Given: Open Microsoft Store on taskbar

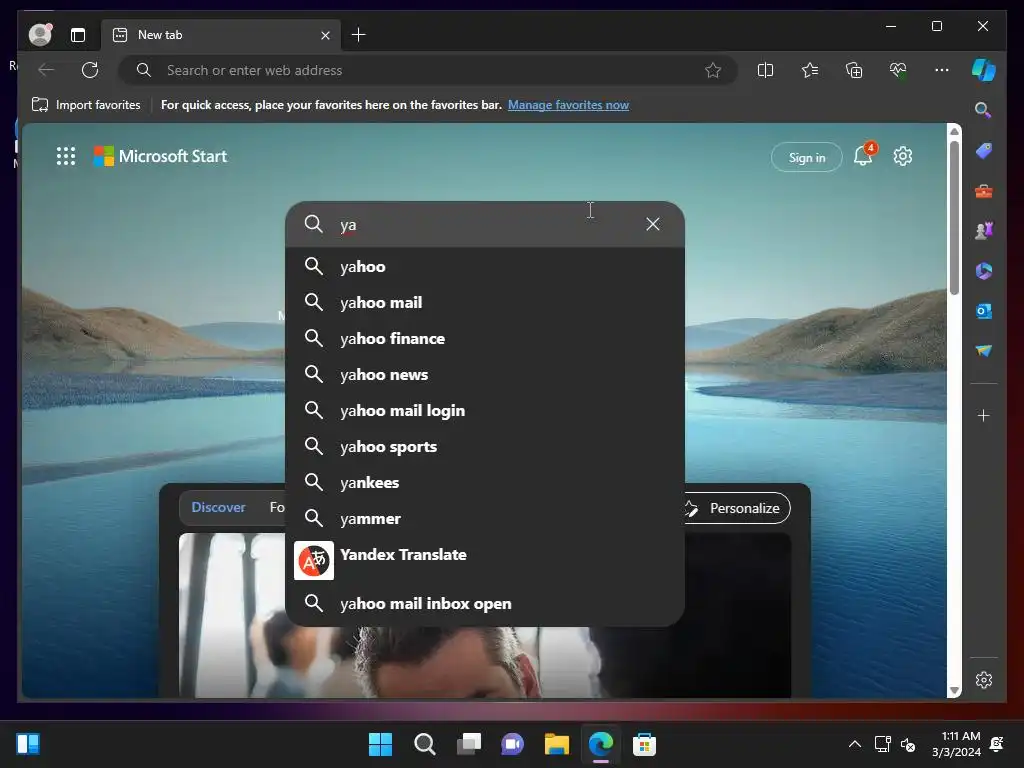Looking at the screenshot, I should click(x=644, y=744).
